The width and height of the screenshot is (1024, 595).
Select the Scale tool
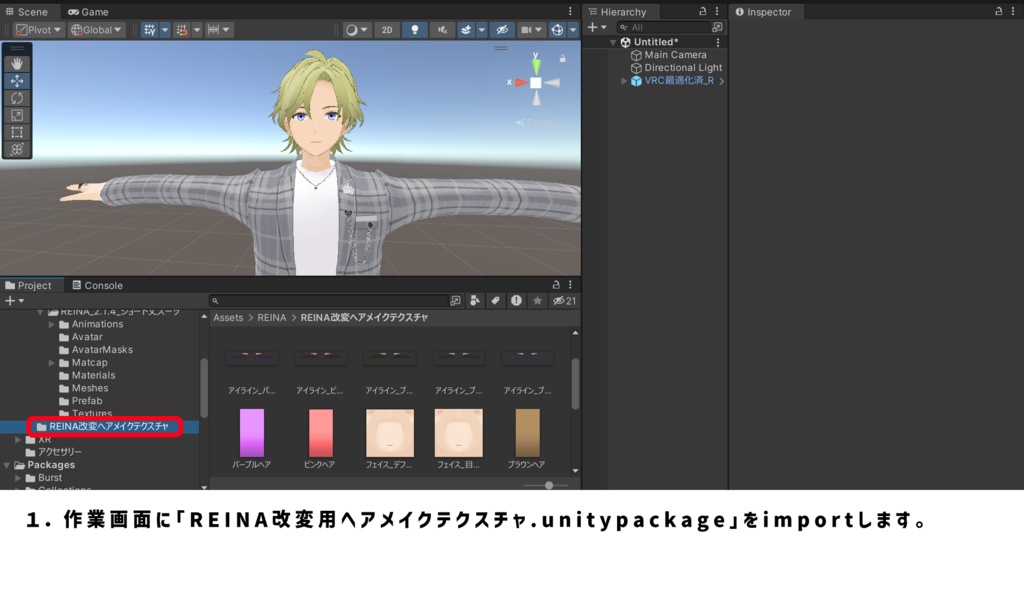(17, 114)
